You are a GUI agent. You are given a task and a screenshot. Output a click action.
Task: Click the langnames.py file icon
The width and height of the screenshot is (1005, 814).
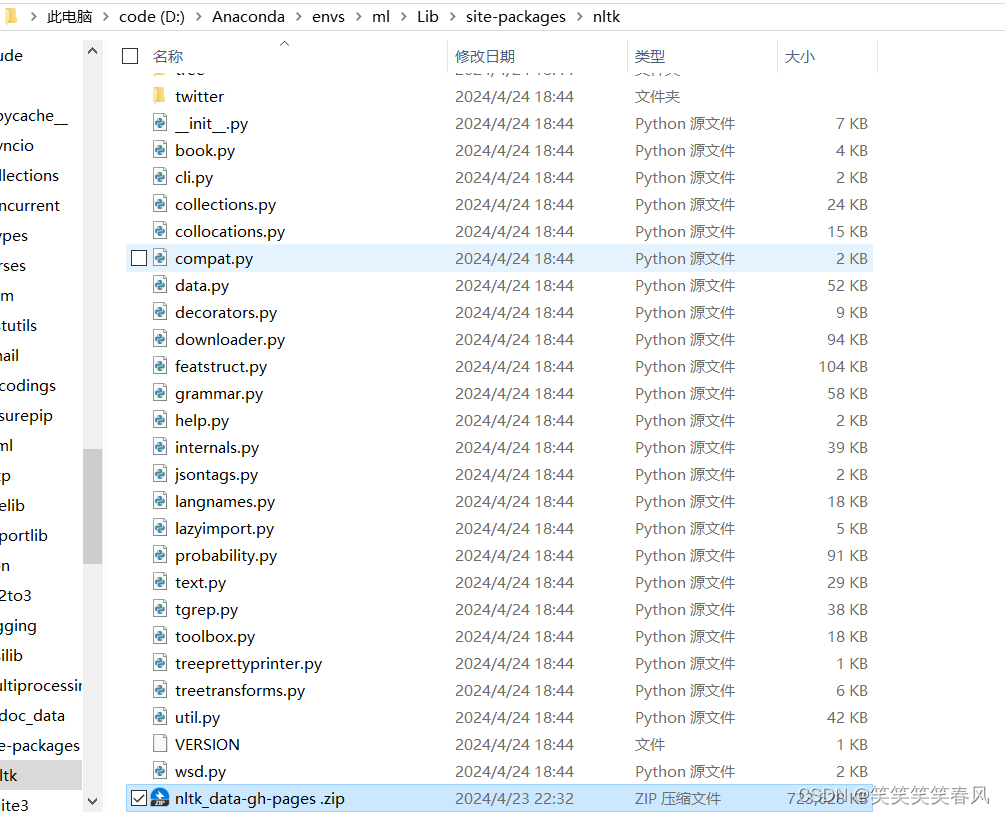160,501
